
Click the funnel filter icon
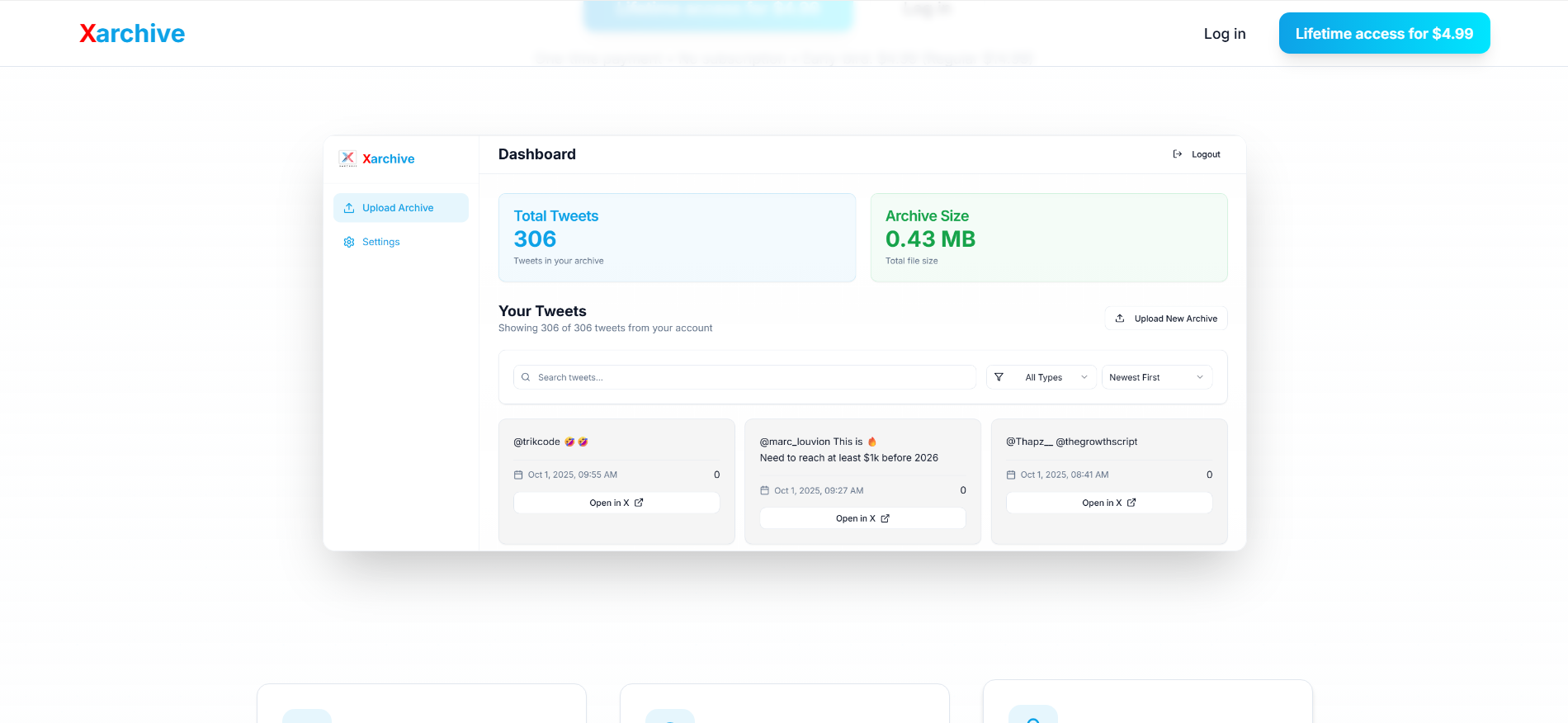coord(999,377)
